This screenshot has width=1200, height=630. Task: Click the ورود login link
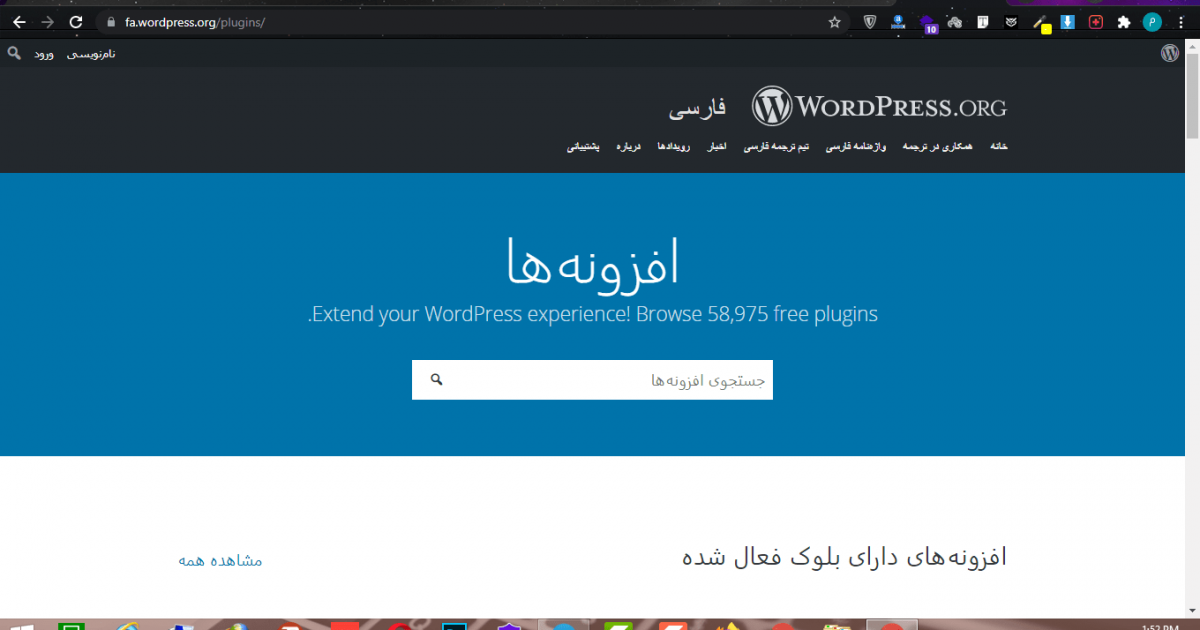click(44, 53)
